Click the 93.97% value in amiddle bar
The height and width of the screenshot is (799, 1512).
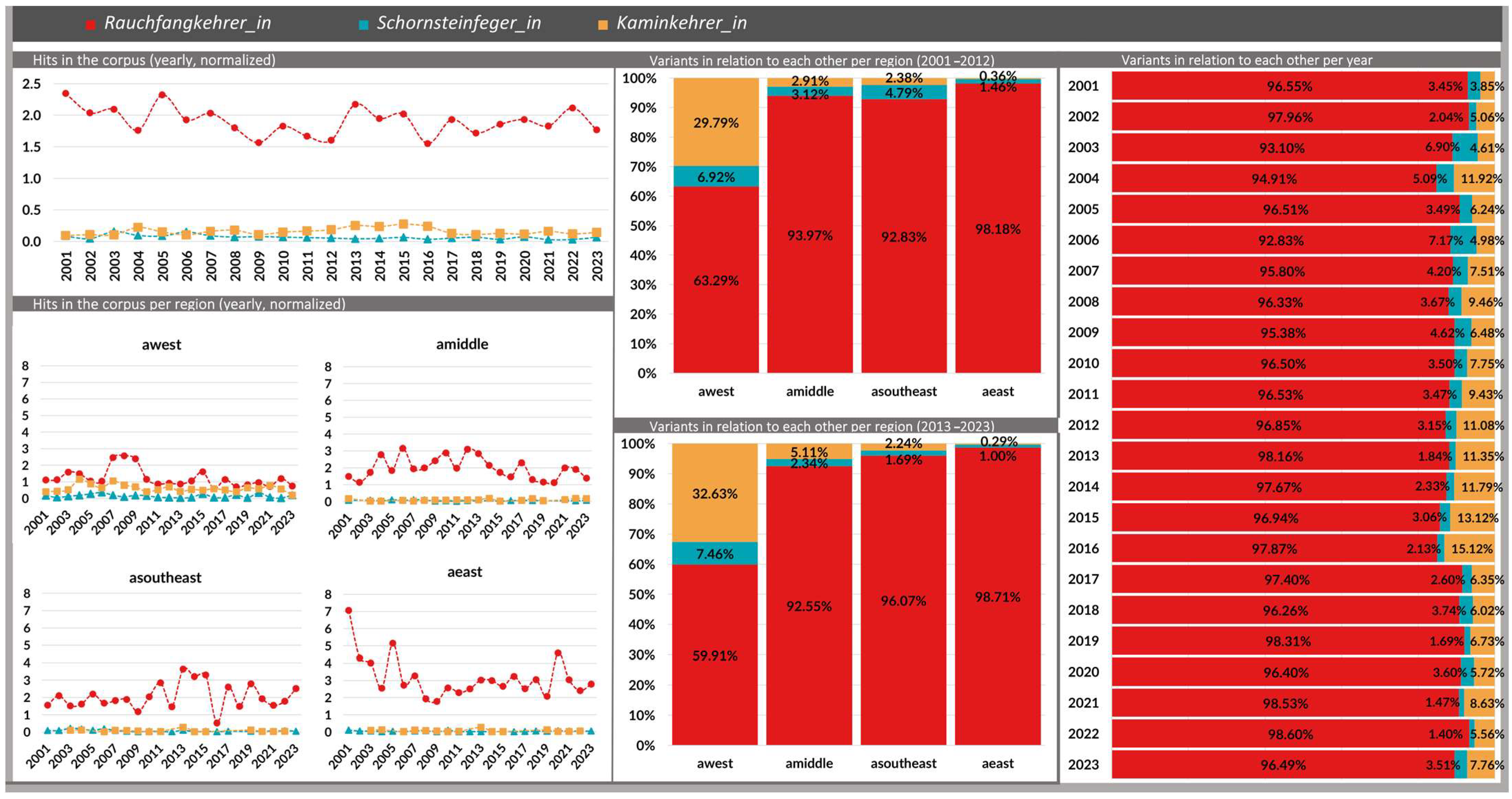pyautogui.click(x=810, y=235)
